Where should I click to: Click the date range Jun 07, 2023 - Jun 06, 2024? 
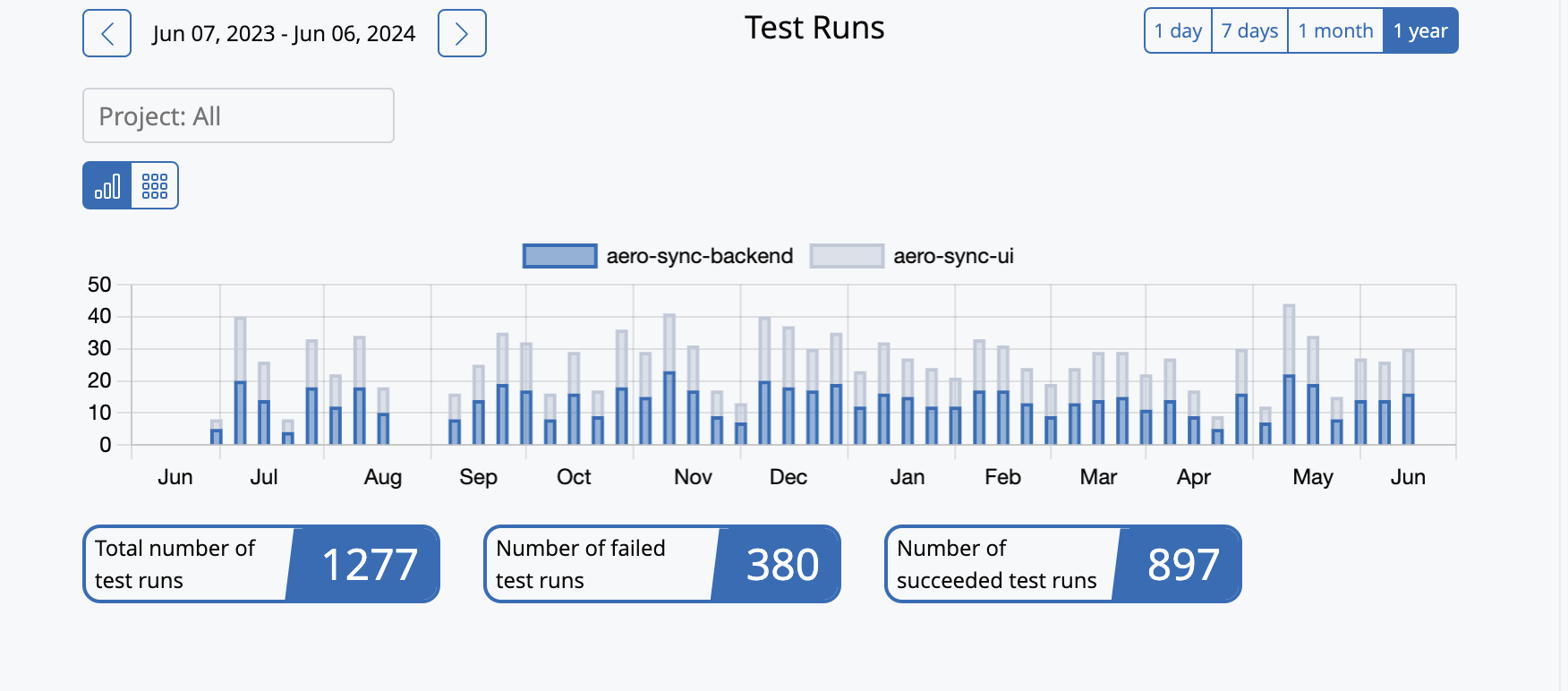[284, 34]
